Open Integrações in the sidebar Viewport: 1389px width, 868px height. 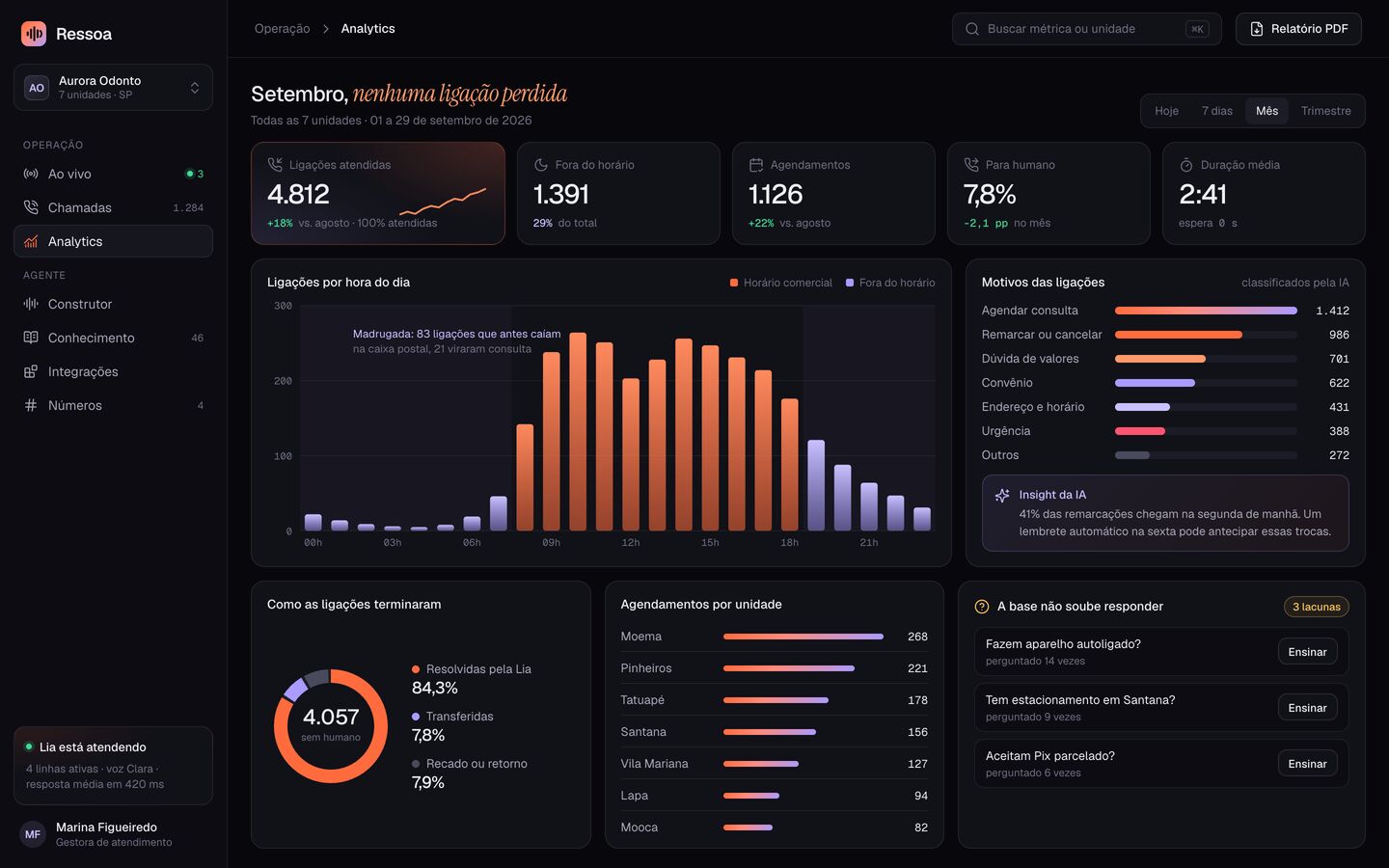113,371
